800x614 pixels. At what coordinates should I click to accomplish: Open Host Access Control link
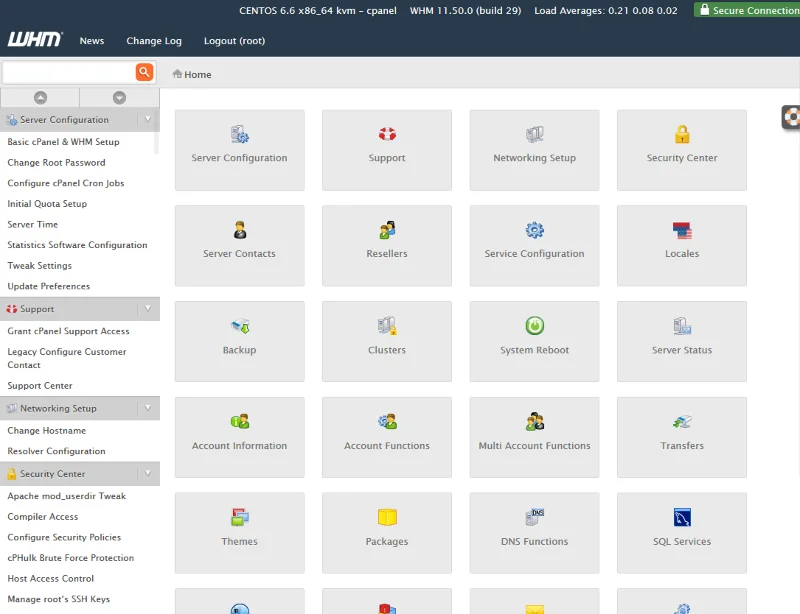click(51, 579)
